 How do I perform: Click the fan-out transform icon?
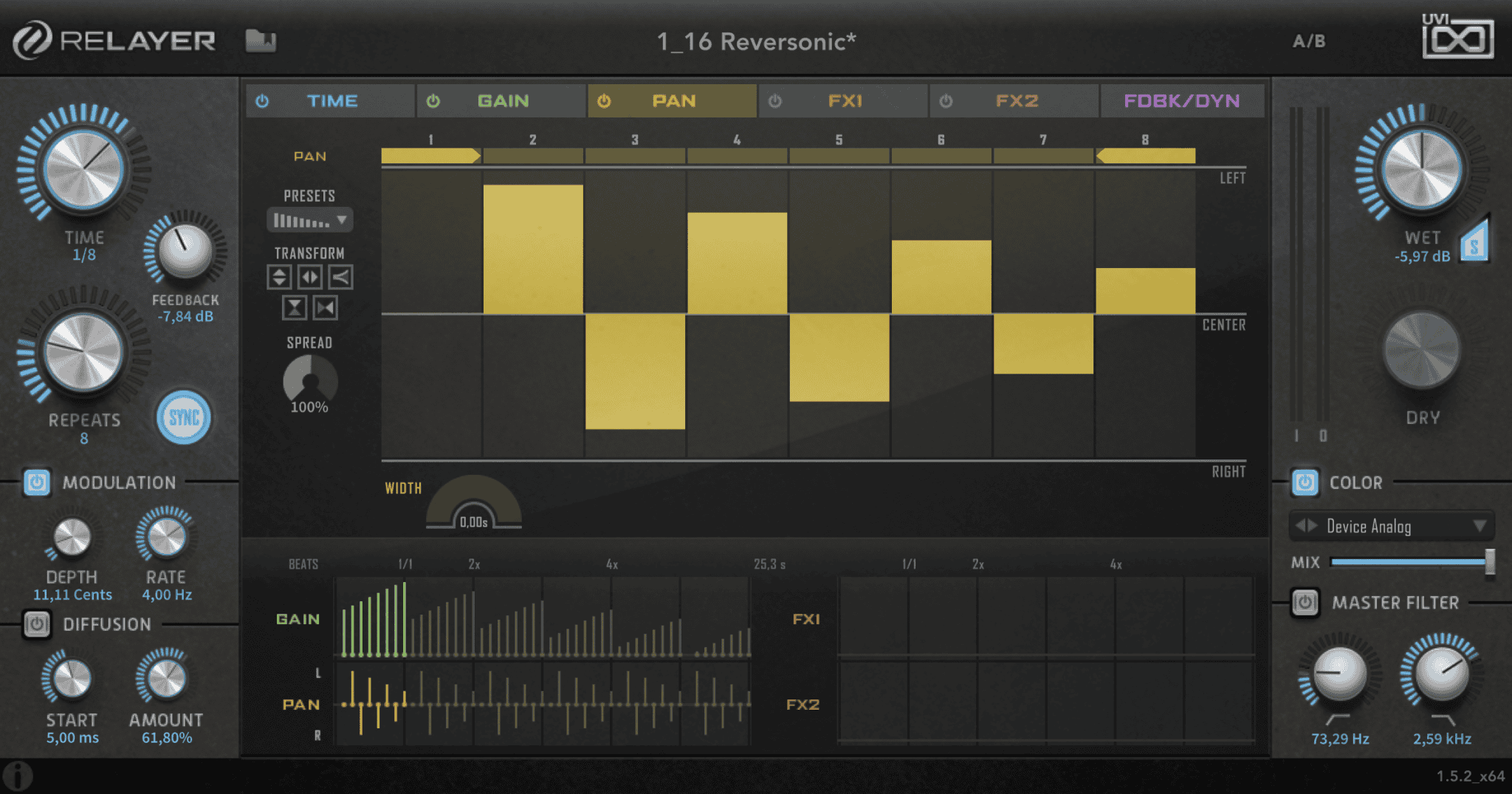pos(340,277)
